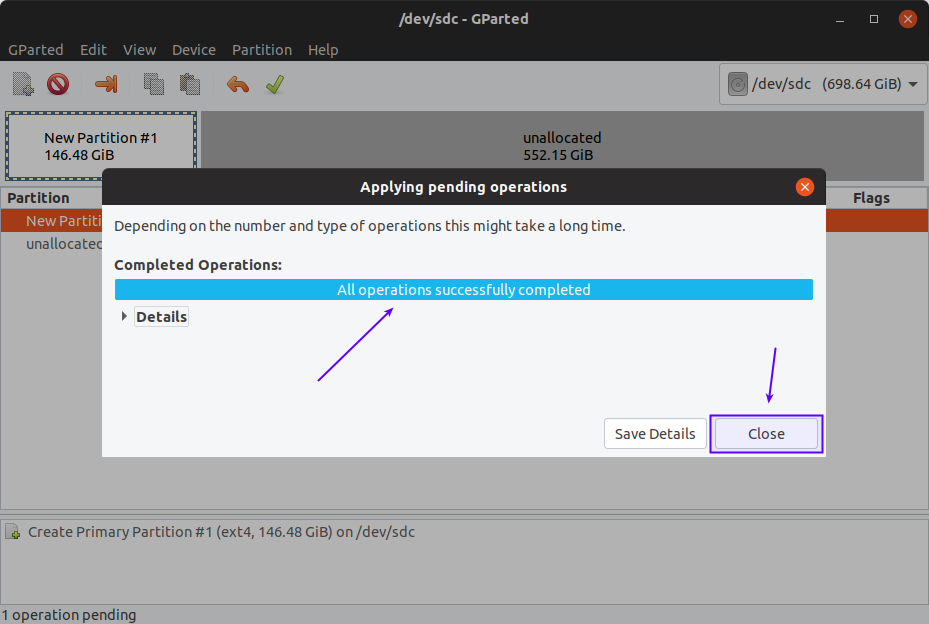Click the Resize/Move partition toolbar icon

tap(106, 84)
